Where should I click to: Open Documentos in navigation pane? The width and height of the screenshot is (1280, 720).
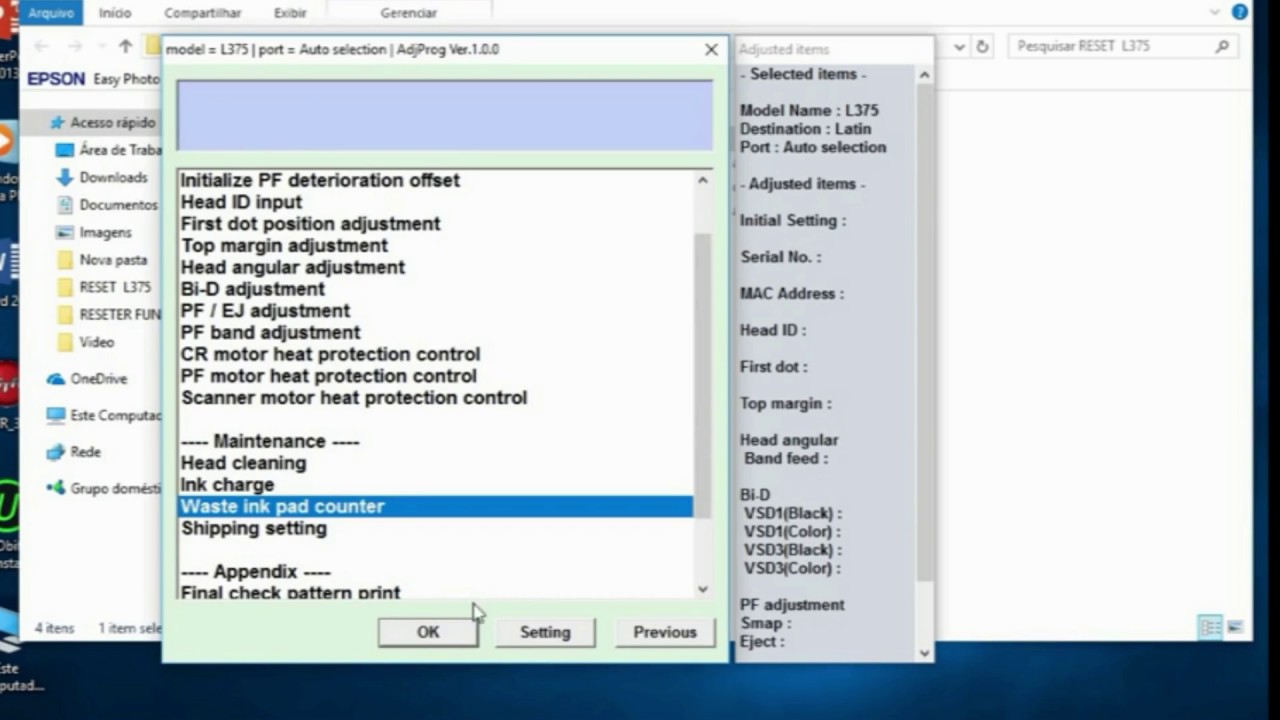(108, 204)
